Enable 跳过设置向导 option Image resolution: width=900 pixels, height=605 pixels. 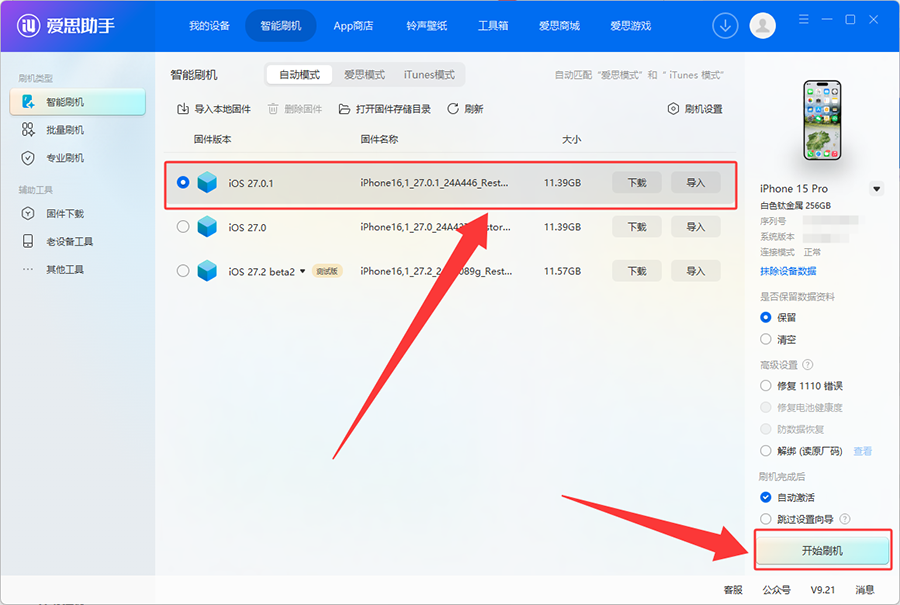point(765,519)
